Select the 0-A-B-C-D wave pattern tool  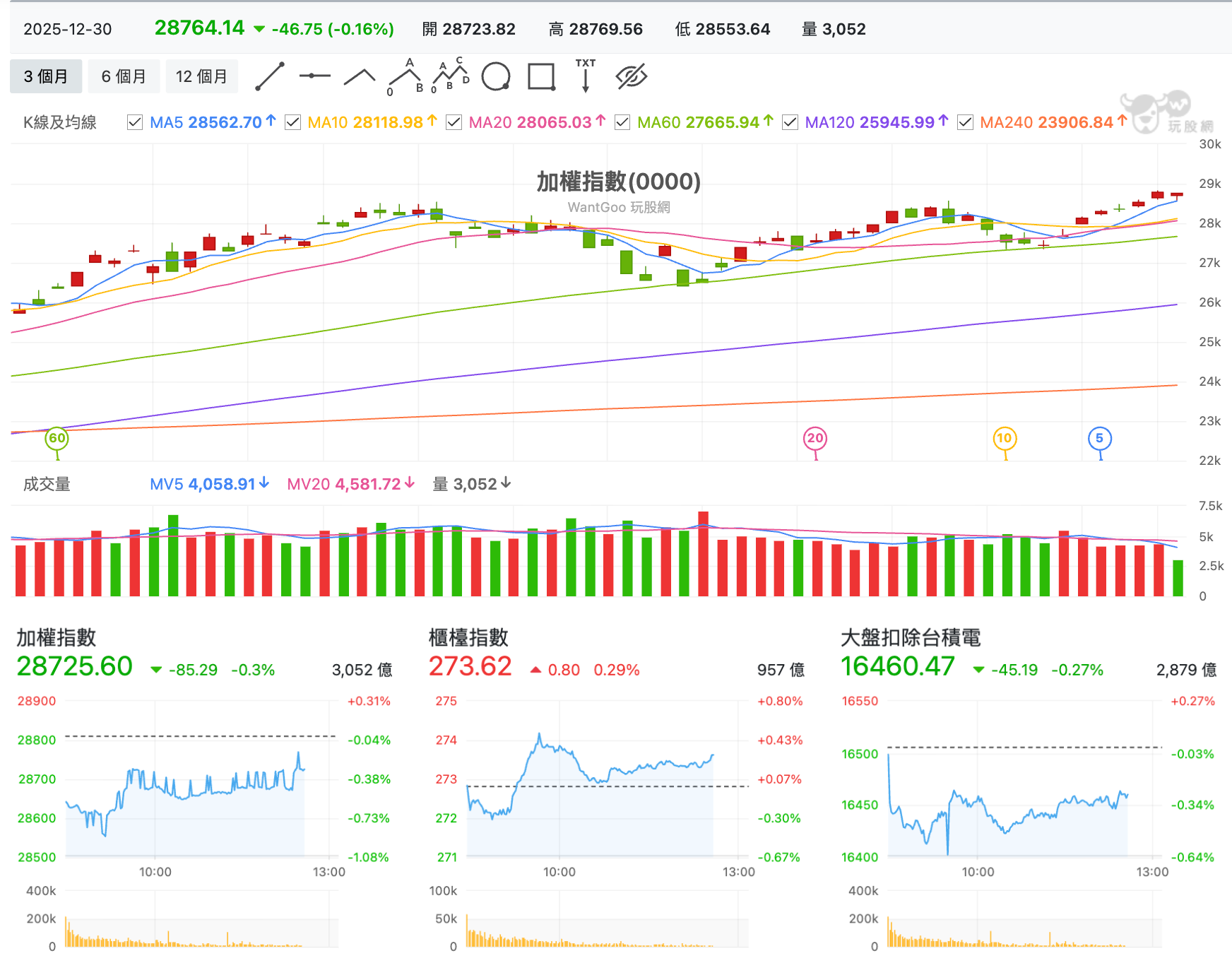[451, 76]
